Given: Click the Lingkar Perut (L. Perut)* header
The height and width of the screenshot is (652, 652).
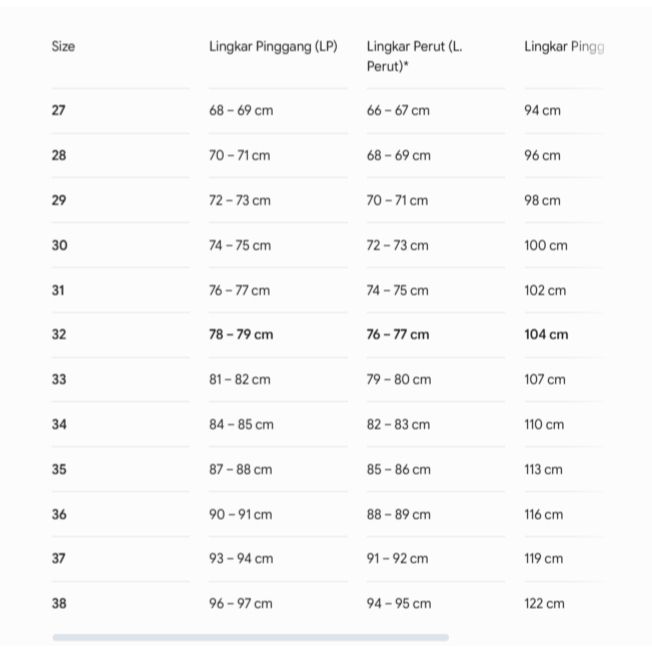Looking at the screenshot, I should point(415,56).
